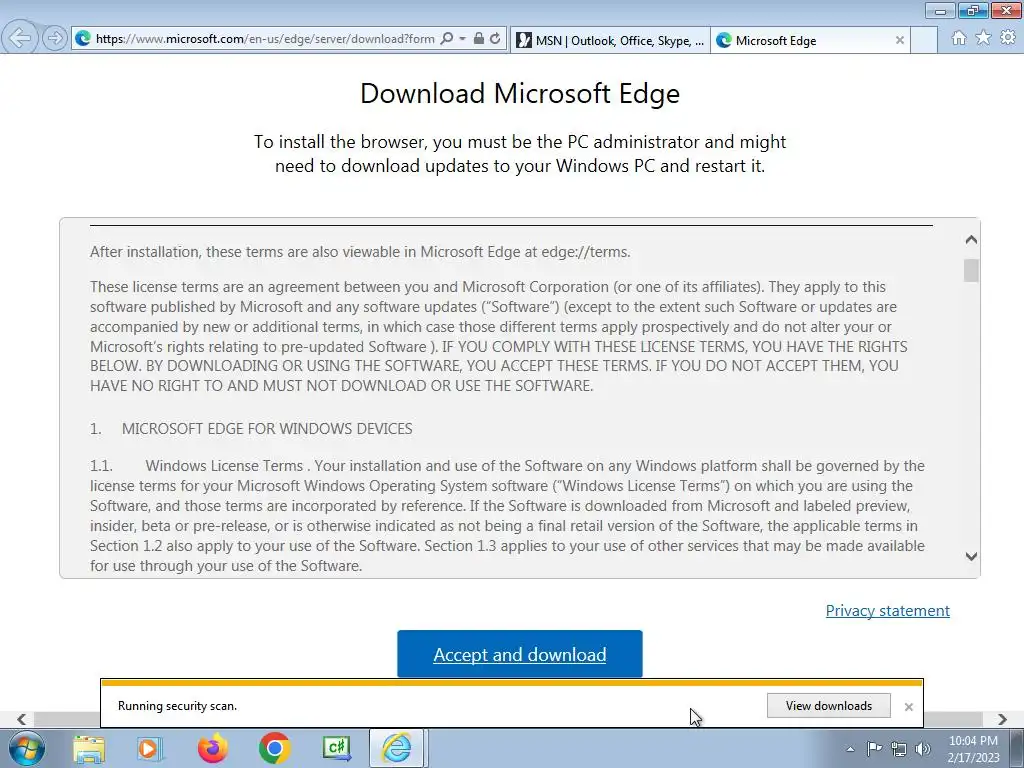Switch to the MSN Outlook tab
Screen dimensions: 1024x768
click(610, 40)
